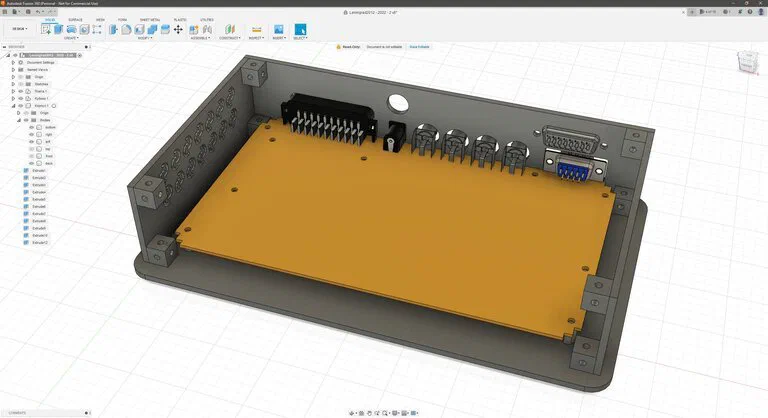Image resolution: width=768 pixels, height=418 pixels.
Task: Open the new design tab plus button
Action: pyautogui.click(x=692, y=12)
